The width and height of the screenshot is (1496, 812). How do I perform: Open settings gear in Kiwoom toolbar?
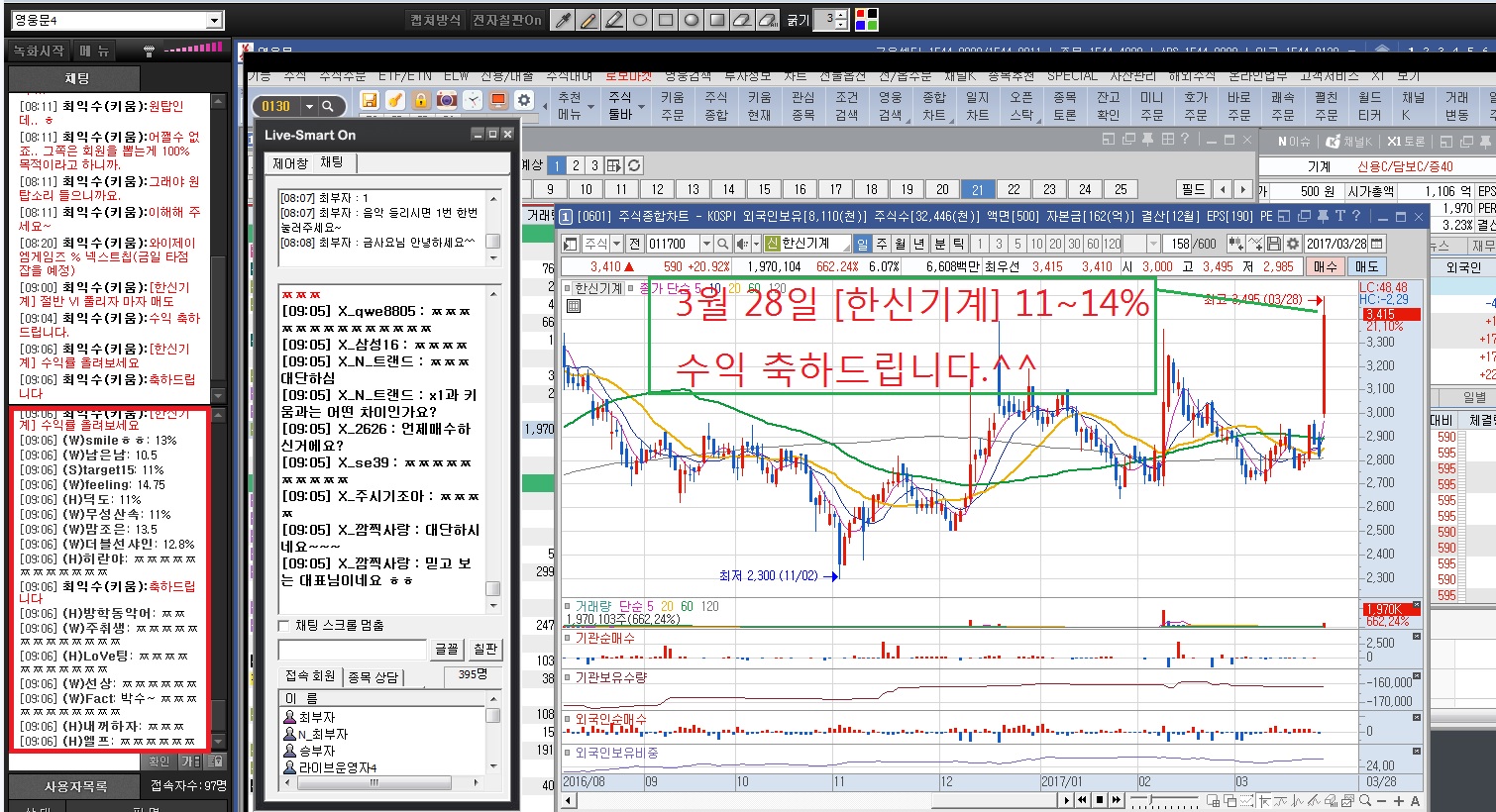(x=524, y=100)
